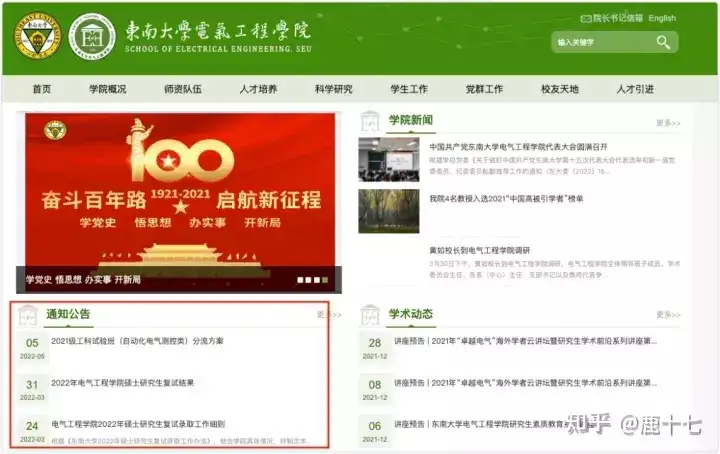The width and height of the screenshot is (720, 454).
Task: Click the conference room news thumbnail
Action: pos(389,159)
